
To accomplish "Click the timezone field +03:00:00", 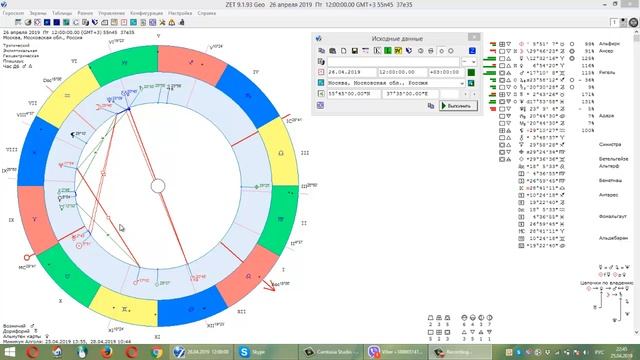I will tap(446, 72).
